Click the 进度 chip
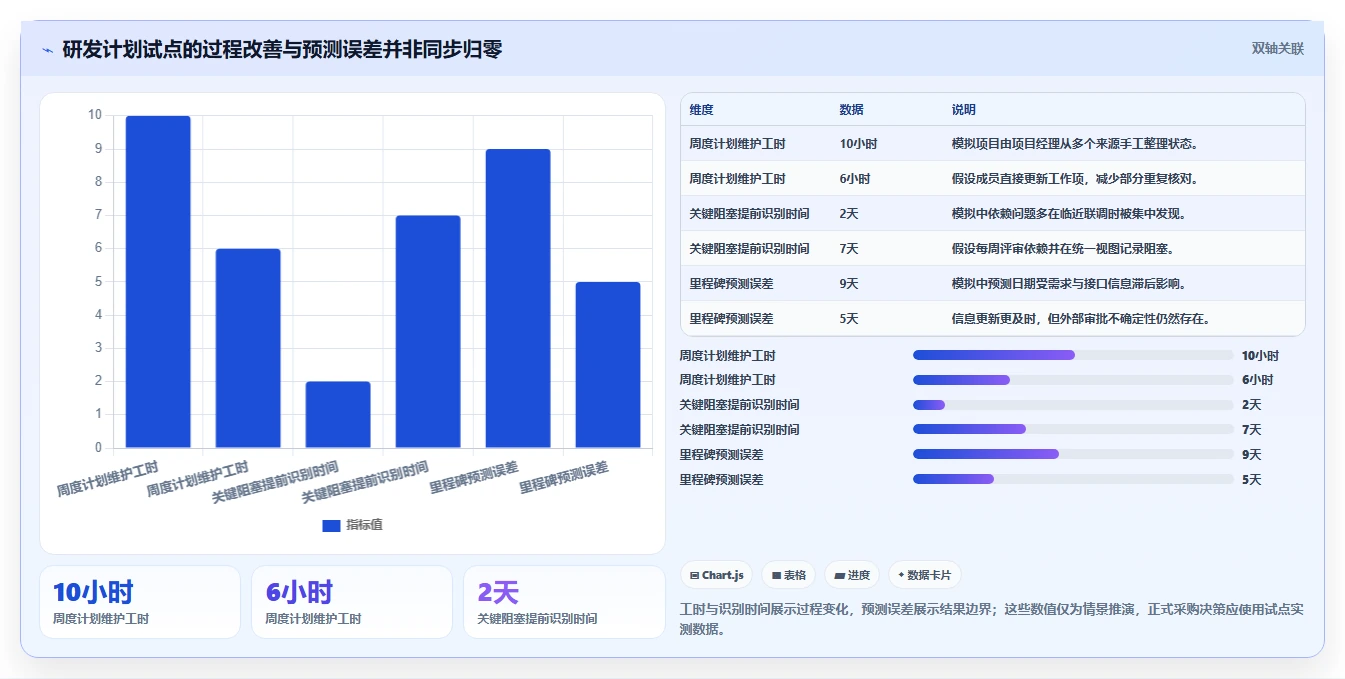This screenshot has width=1345, height=679. (852, 575)
